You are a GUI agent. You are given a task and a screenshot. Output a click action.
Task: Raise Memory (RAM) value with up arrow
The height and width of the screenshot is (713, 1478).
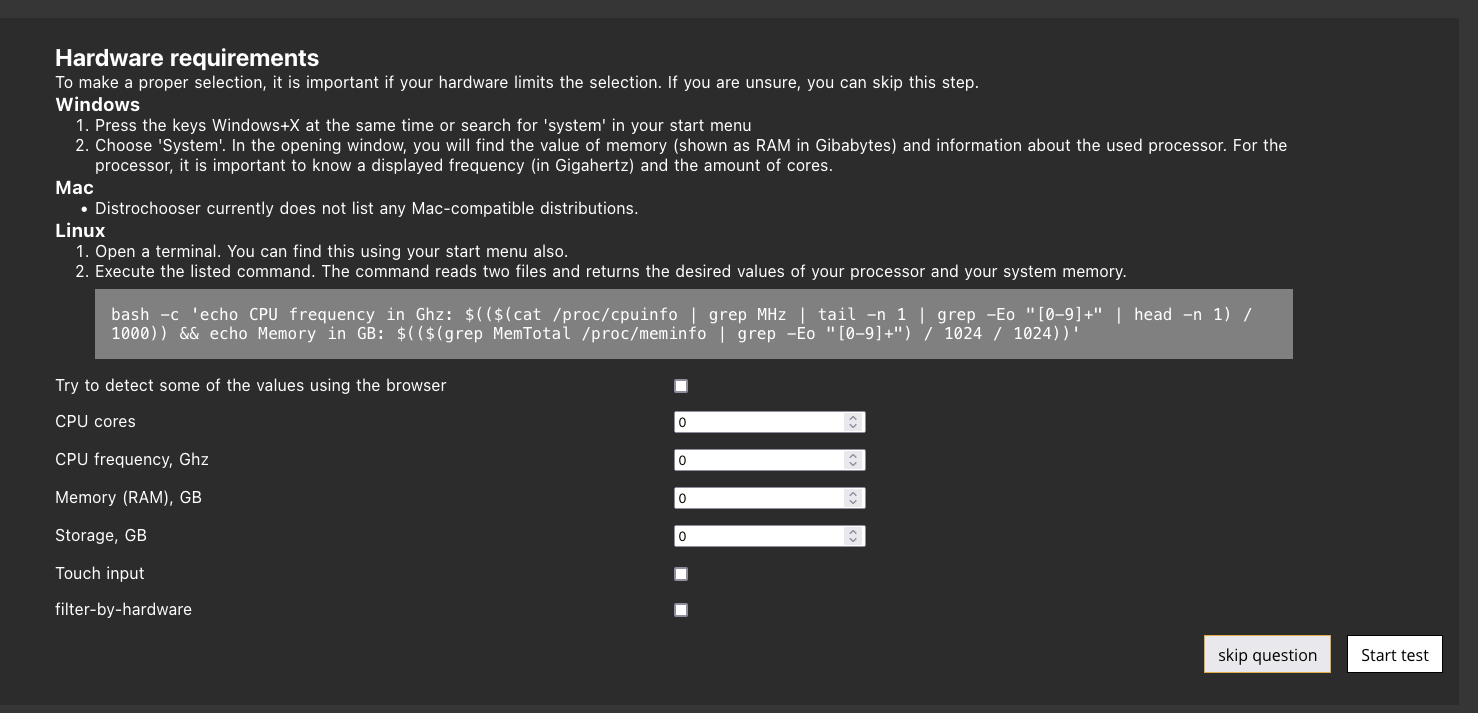853,494
